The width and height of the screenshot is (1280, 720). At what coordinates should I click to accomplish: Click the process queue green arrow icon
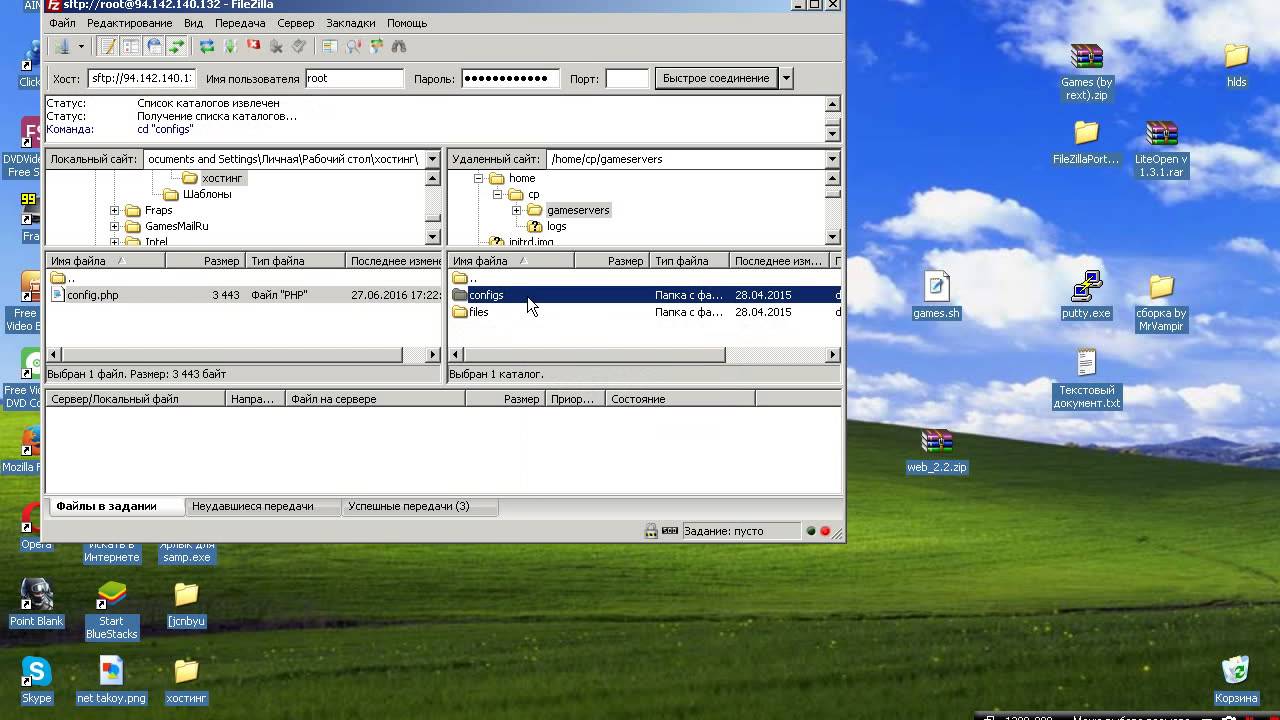click(x=230, y=46)
